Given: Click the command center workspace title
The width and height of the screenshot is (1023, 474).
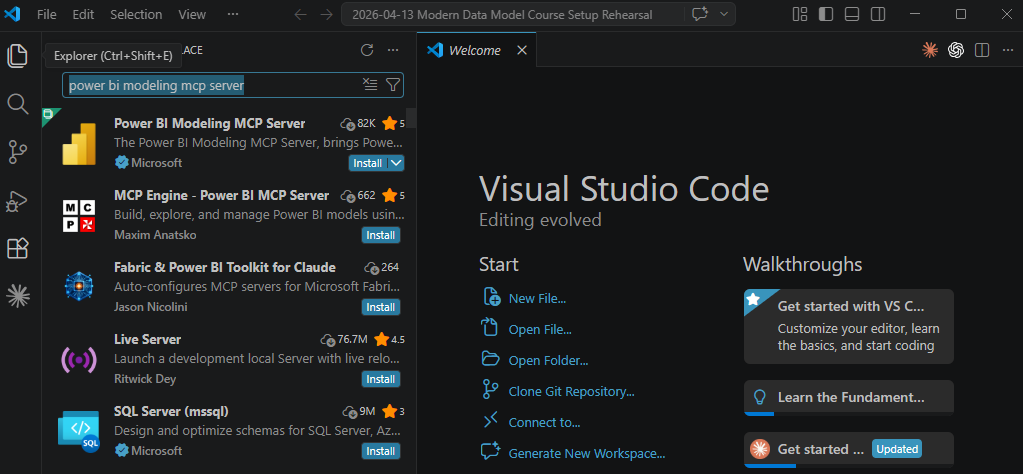Looking at the screenshot, I should pyautogui.click(x=502, y=14).
